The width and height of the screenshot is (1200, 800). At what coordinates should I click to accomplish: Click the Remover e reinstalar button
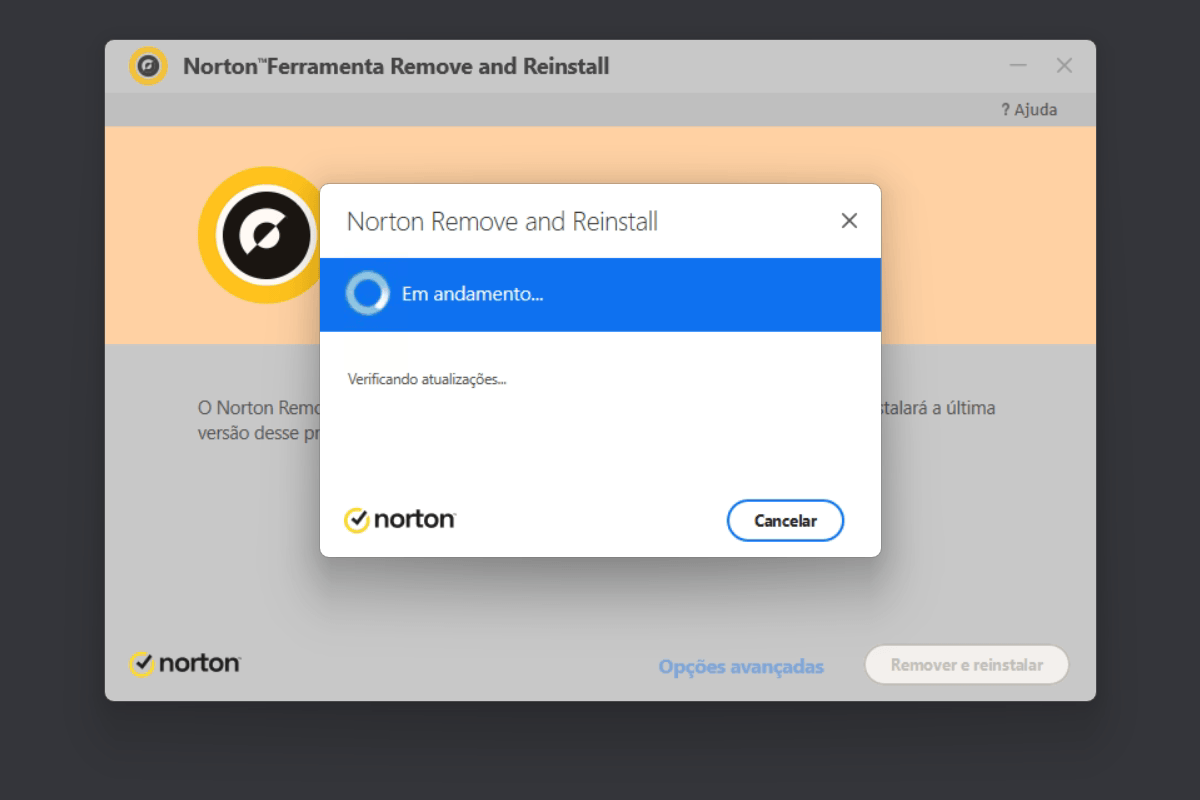tap(966, 665)
